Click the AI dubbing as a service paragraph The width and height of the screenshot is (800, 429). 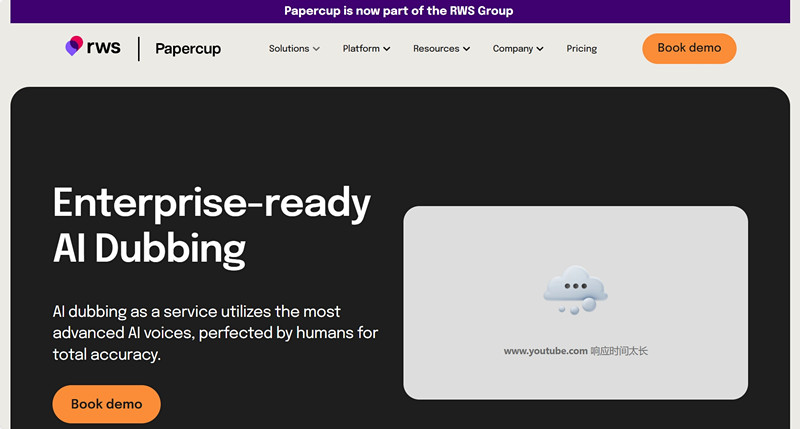coord(215,333)
